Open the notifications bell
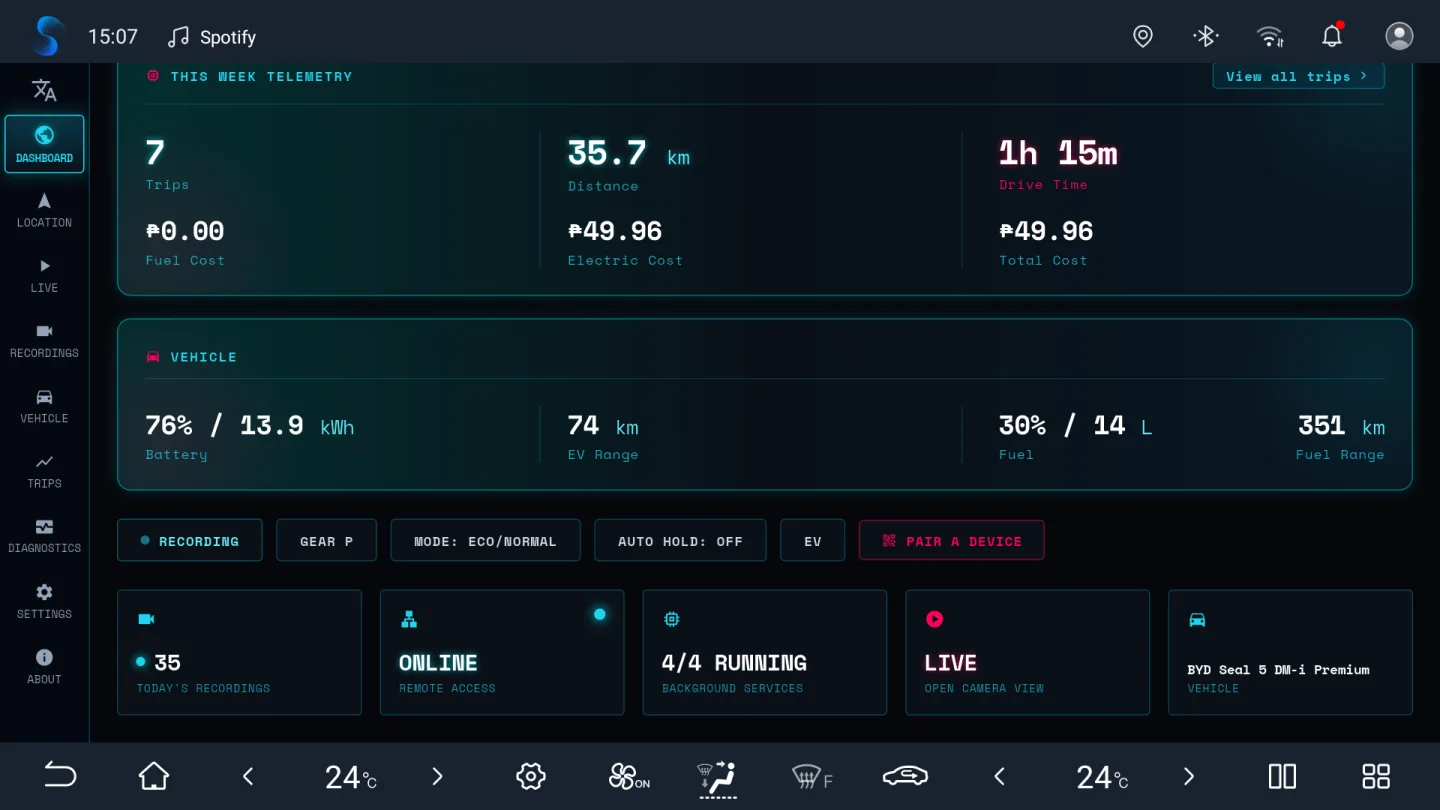Screen dimensions: 1440x810 pos(1332,36)
